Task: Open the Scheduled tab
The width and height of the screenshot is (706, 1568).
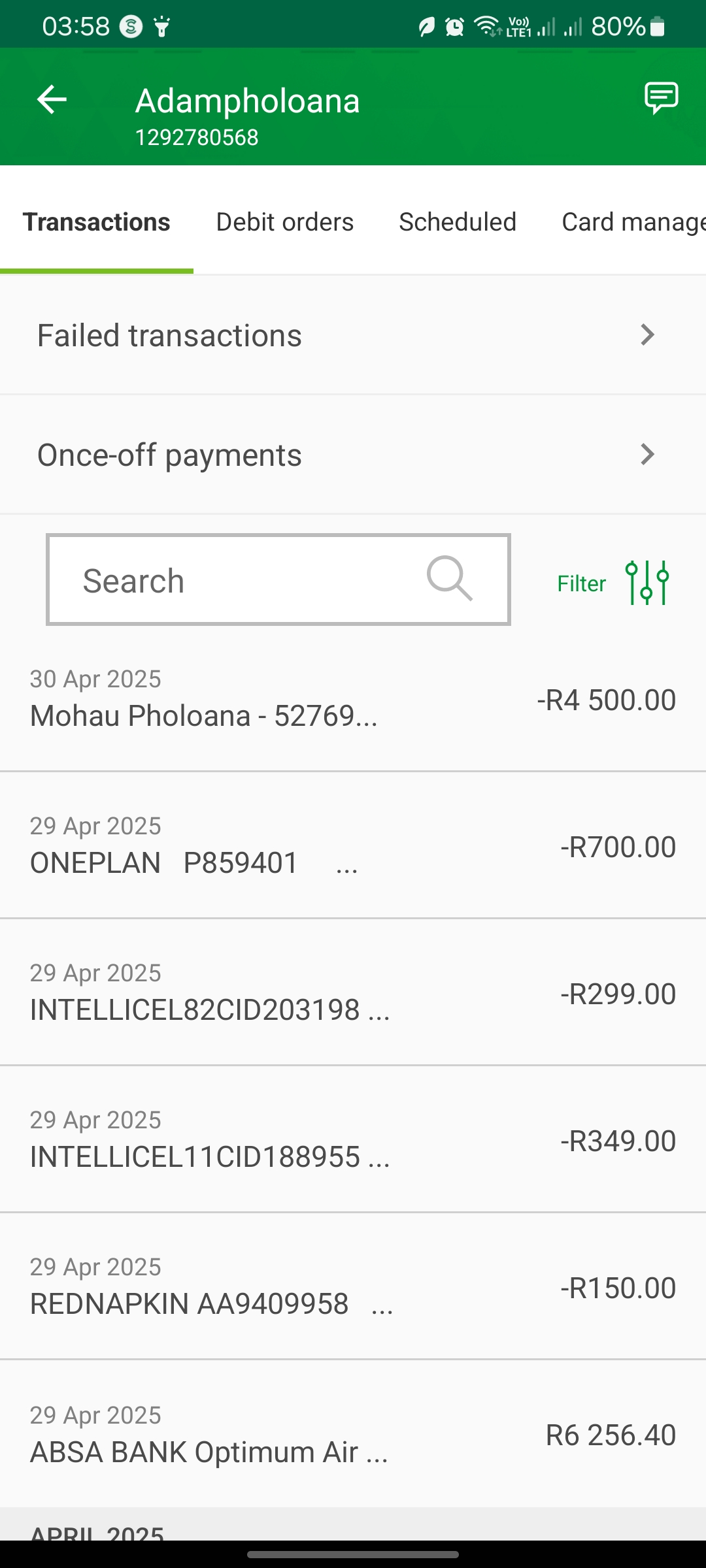Action: 458,222
